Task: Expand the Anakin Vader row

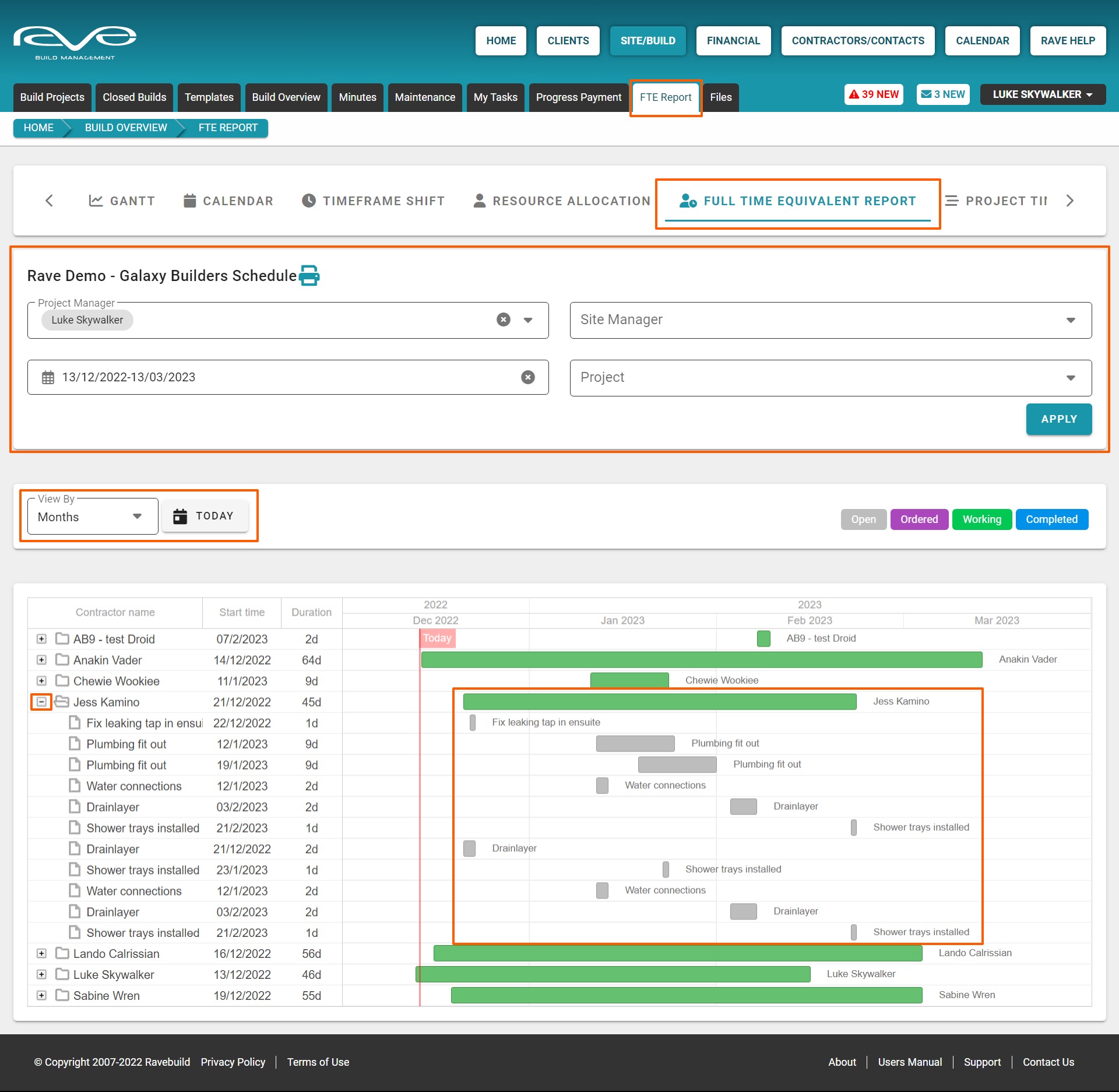Action: (41, 660)
